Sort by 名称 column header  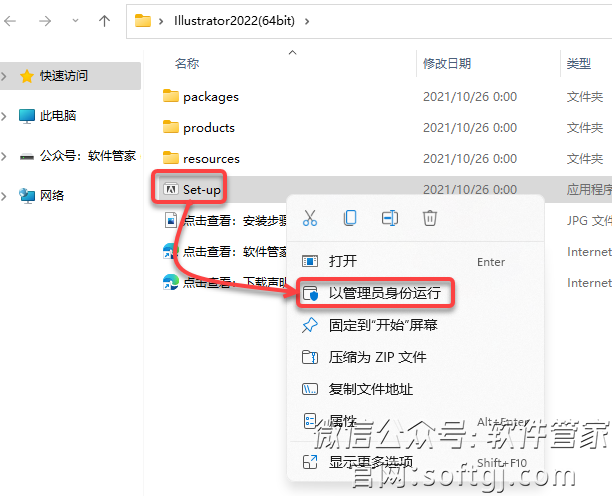(187, 63)
